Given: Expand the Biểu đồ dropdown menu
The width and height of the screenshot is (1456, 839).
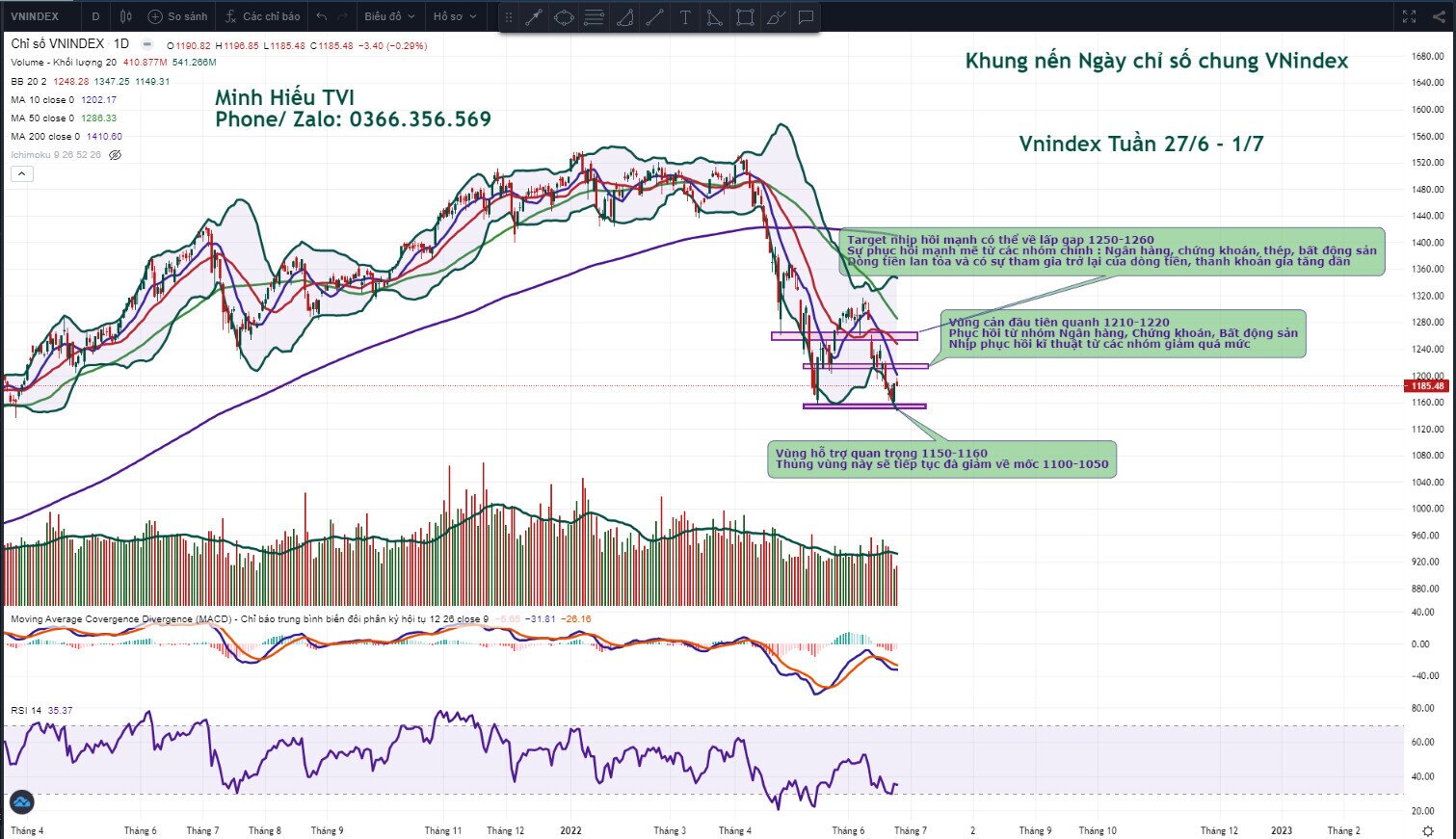Looking at the screenshot, I should click(389, 16).
